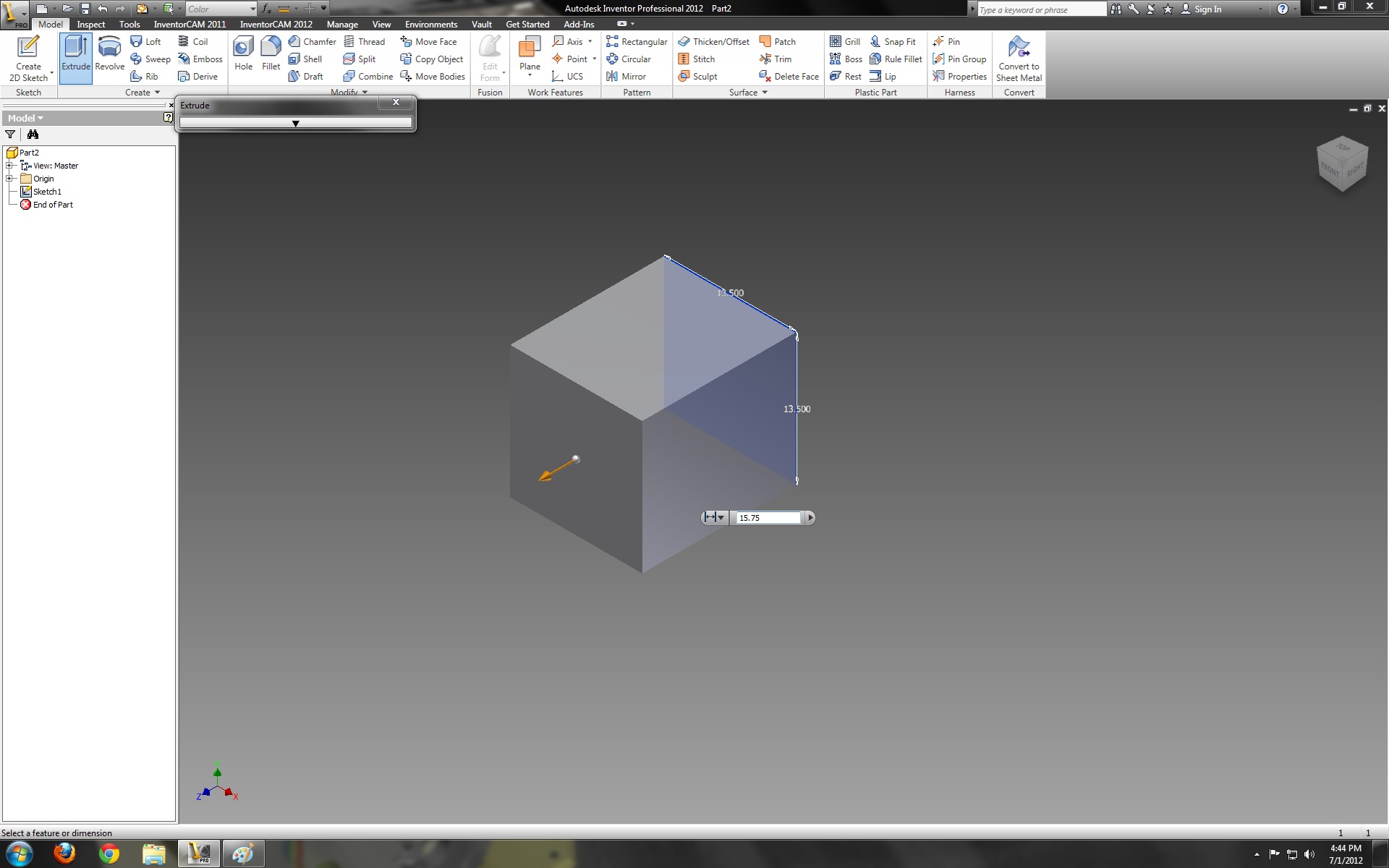Click the Hole feature icon
This screenshot has width=1389, height=868.
[243, 54]
